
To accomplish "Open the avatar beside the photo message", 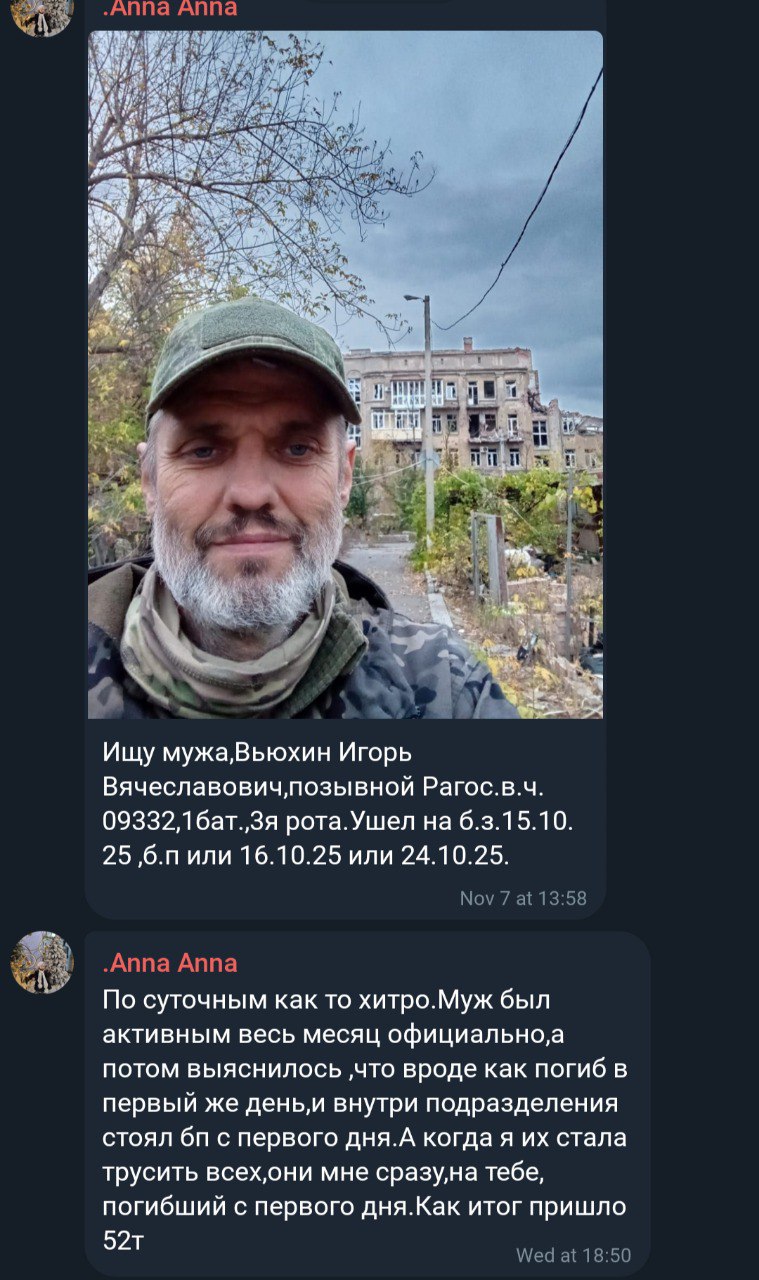I will click(42, 17).
